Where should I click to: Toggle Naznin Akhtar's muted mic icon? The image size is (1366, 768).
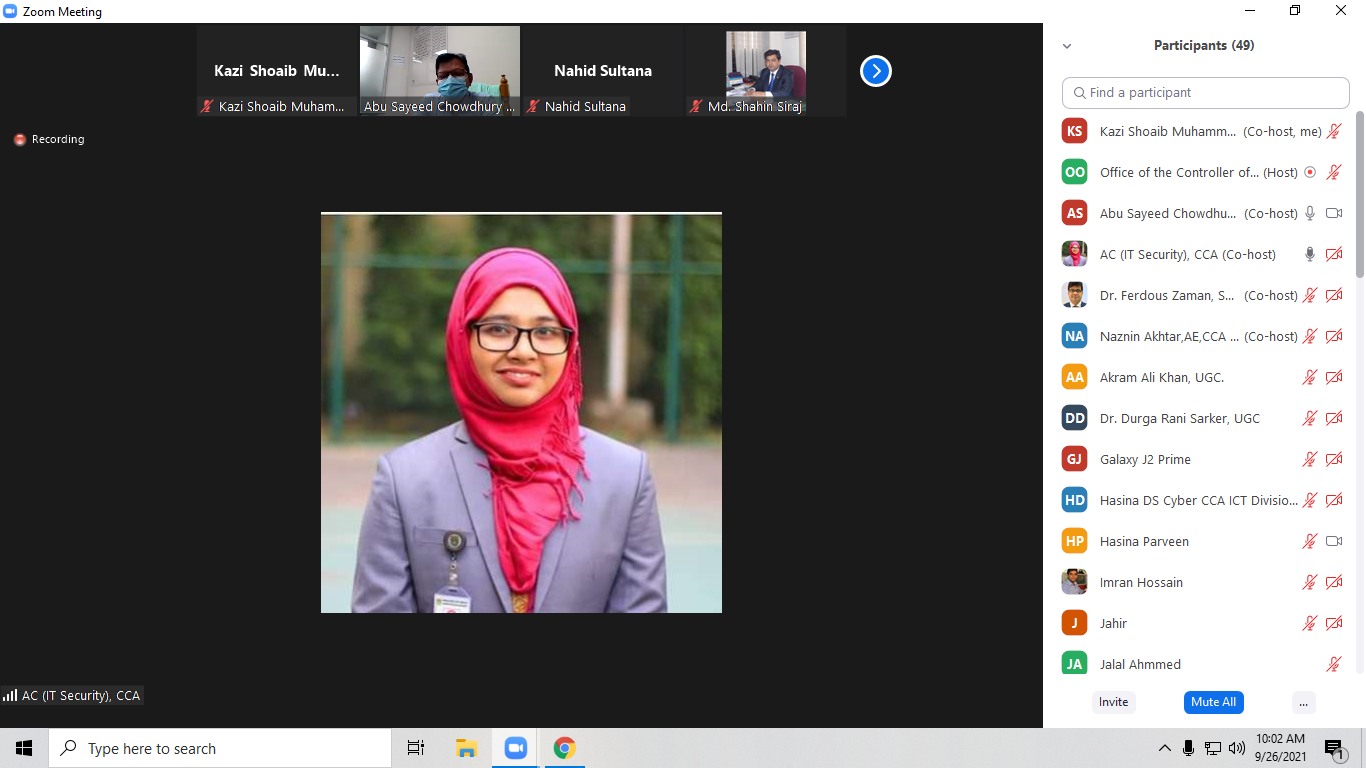tap(1309, 336)
